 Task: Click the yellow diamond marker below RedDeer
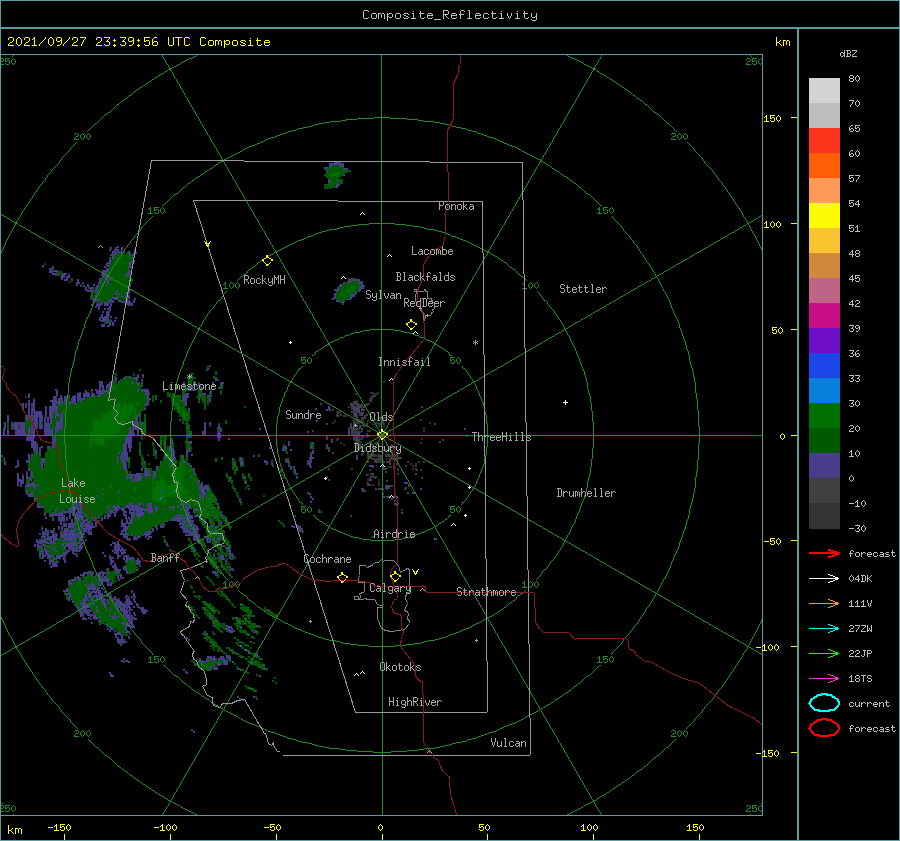412,325
